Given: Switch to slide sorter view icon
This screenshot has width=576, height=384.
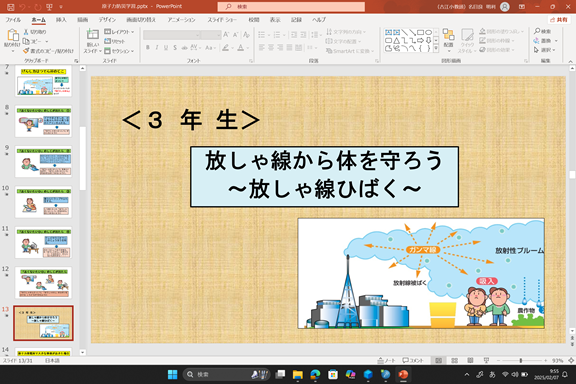Looking at the screenshot, I should point(454,360).
